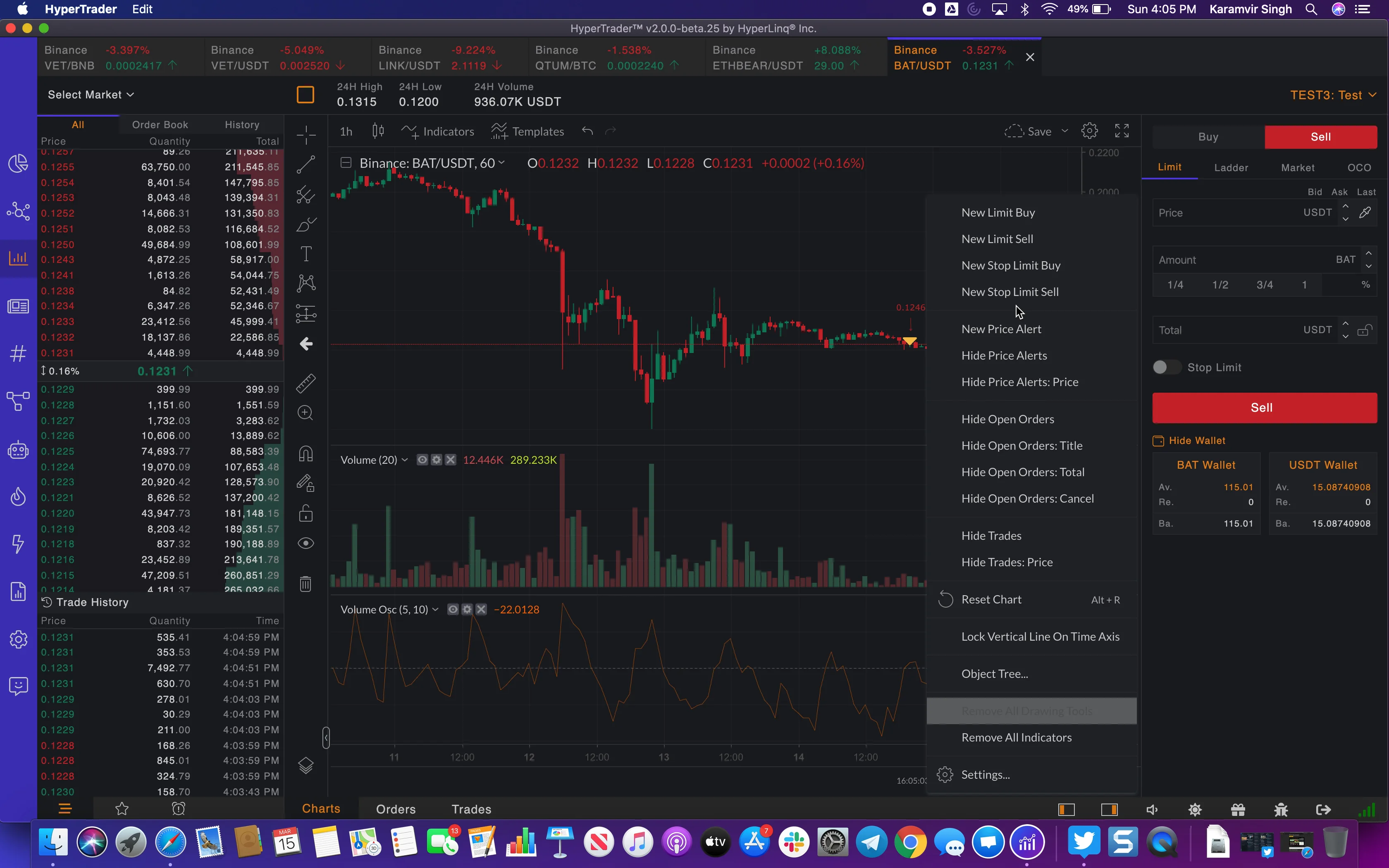Toggle drawings visibility with the eye tool
This screenshot has height=868, width=1389.
click(306, 542)
